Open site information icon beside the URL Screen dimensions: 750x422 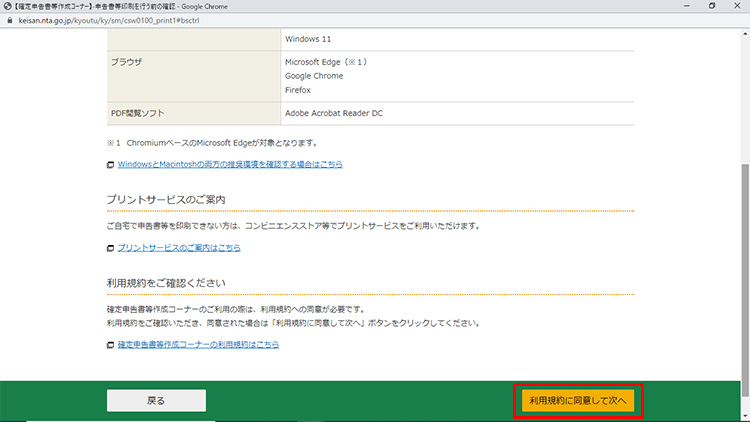pyautogui.click(x=8, y=19)
